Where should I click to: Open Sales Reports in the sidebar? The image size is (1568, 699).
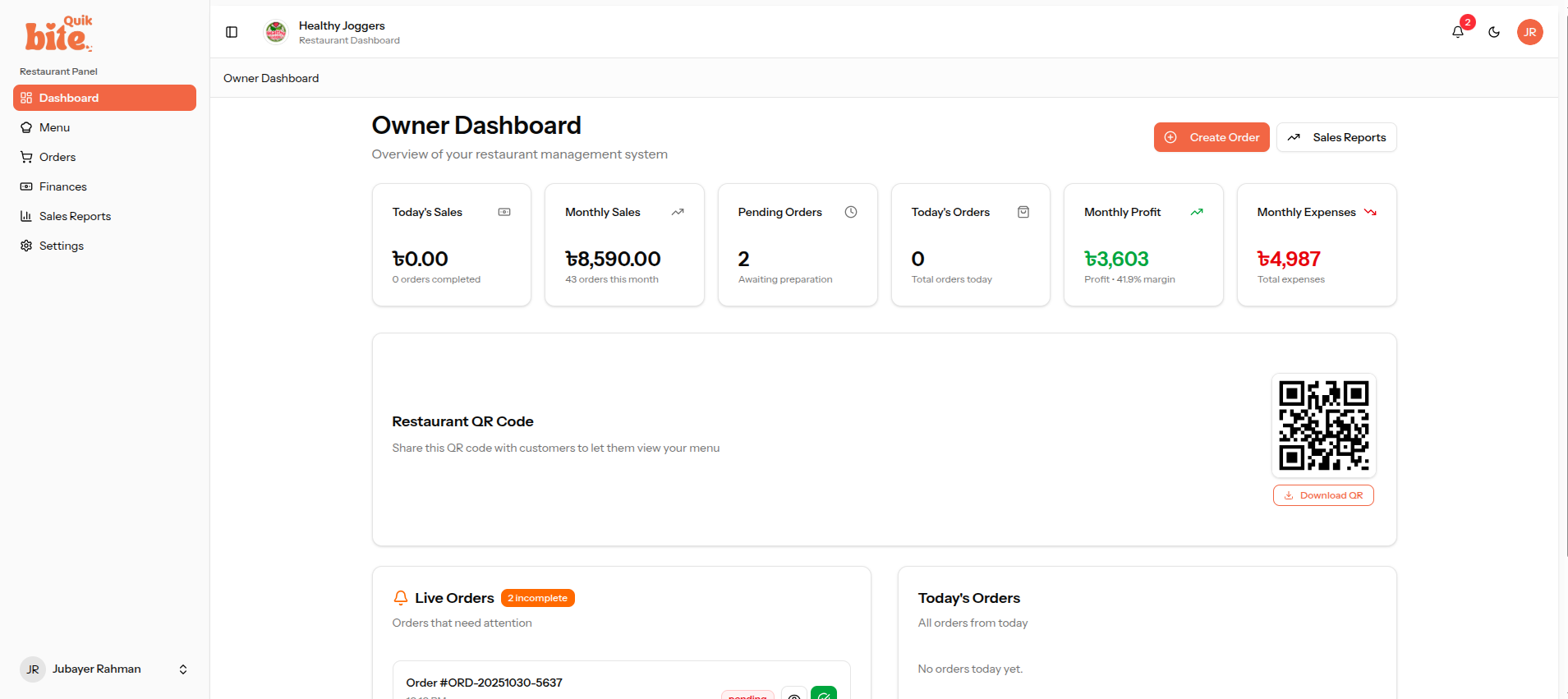75,216
